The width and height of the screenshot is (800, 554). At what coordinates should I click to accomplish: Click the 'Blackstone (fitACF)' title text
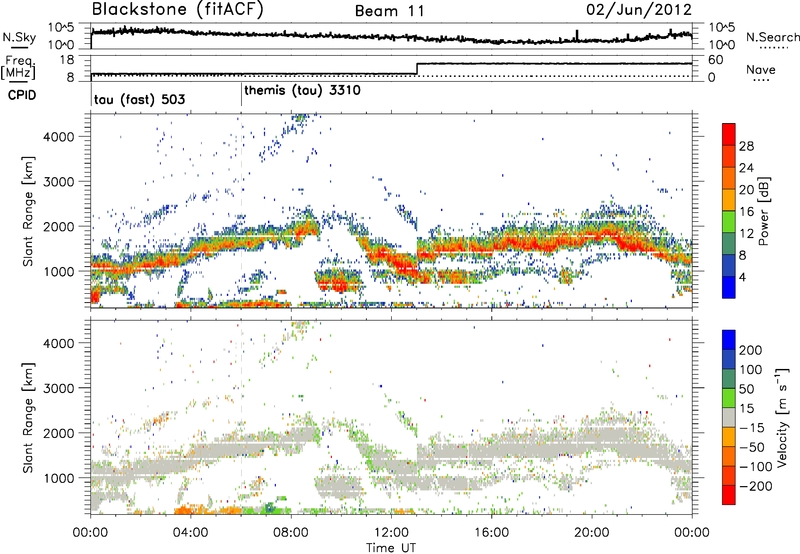[x=178, y=10]
